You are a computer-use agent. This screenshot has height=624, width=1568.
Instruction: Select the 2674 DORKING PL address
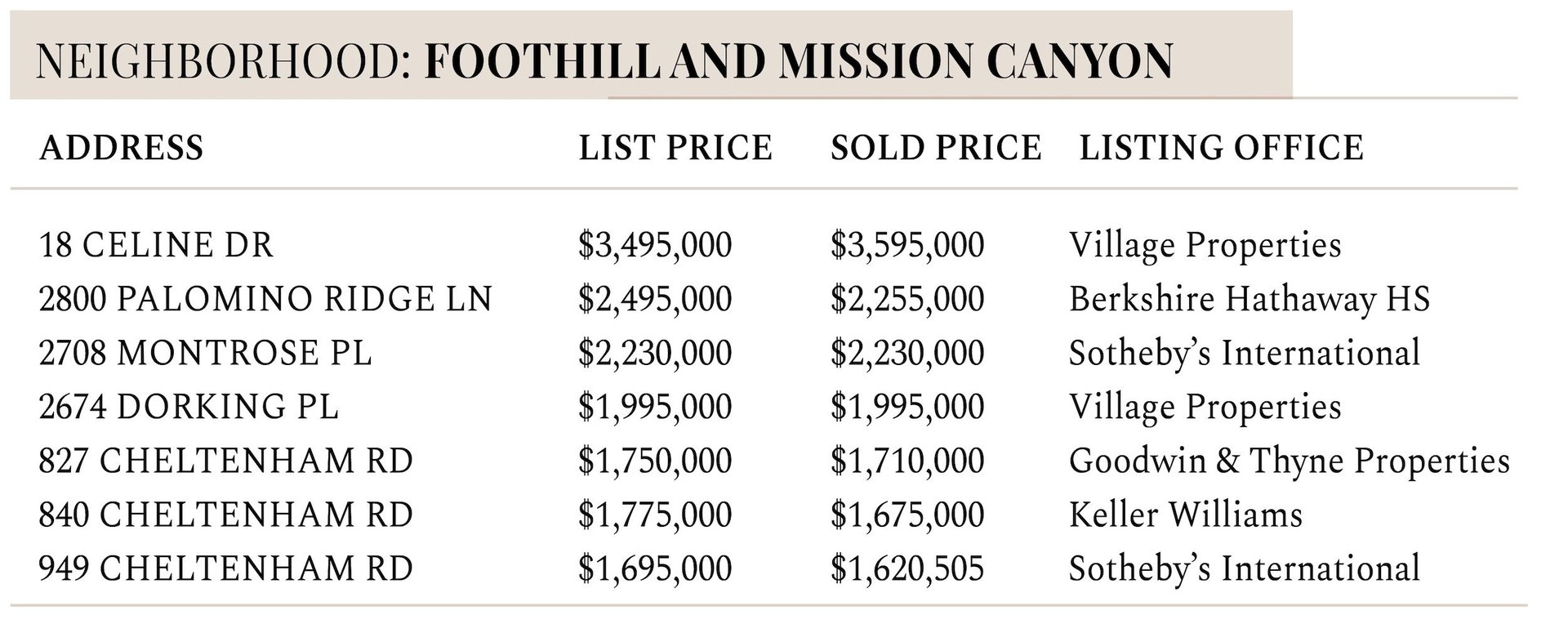189,407
